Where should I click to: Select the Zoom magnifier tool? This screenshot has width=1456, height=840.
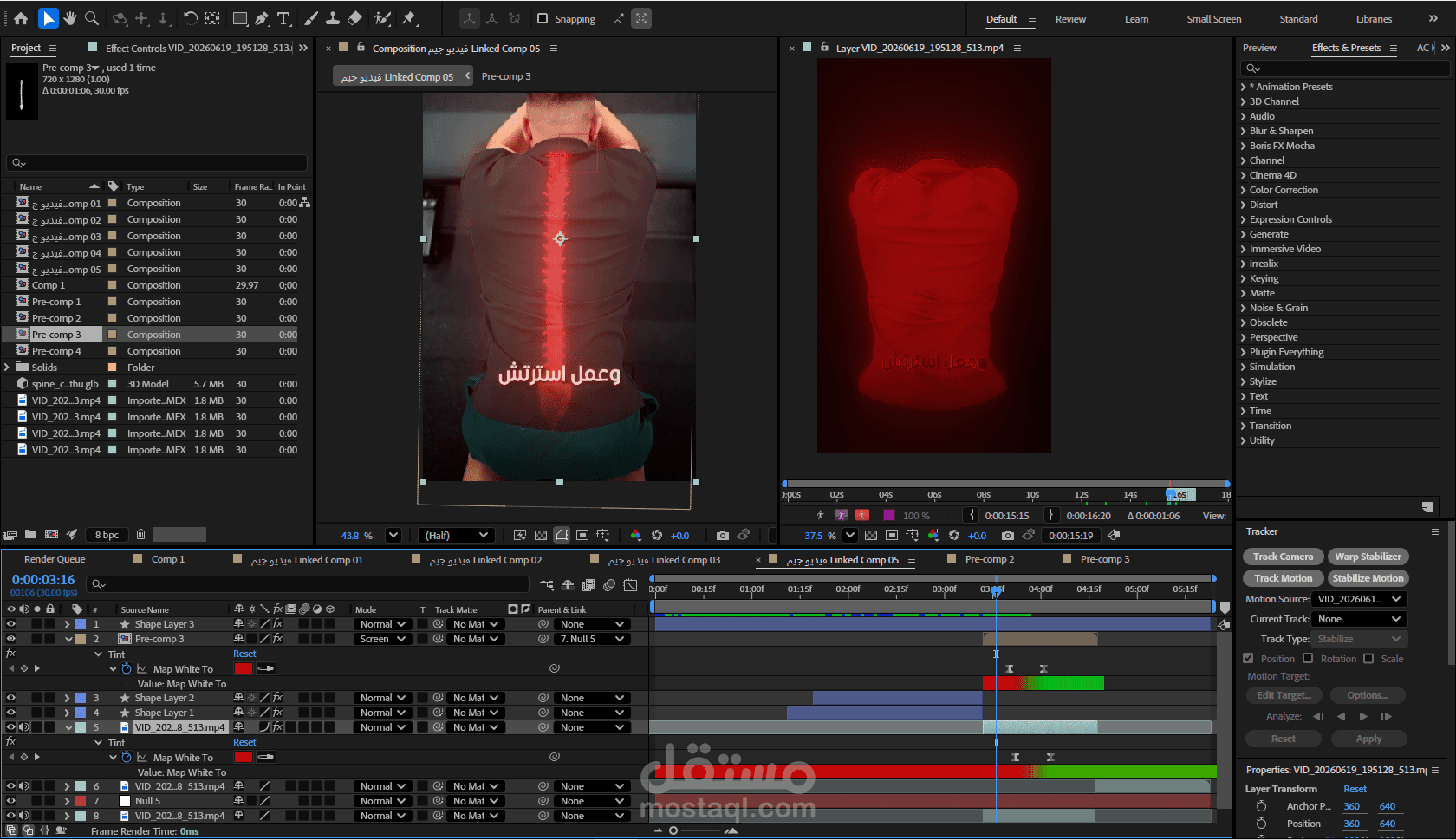click(x=92, y=18)
